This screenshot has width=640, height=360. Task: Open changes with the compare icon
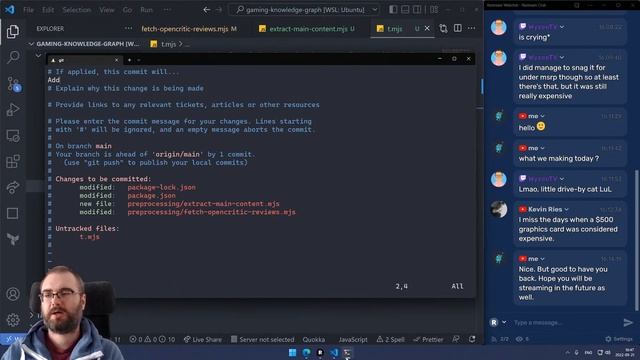(443, 28)
